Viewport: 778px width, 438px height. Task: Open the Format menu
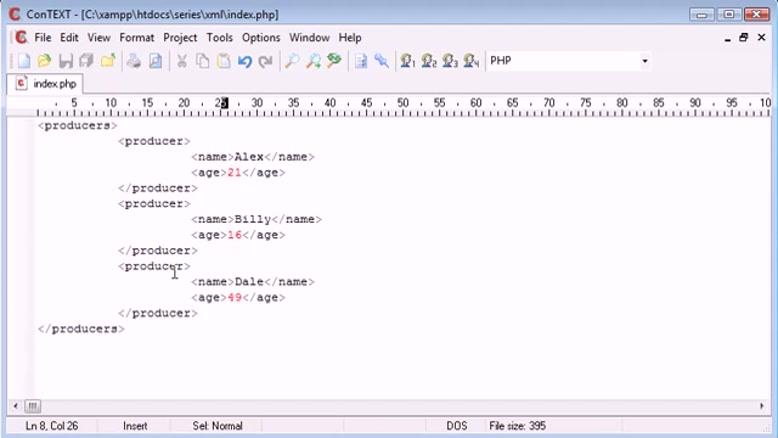point(136,38)
